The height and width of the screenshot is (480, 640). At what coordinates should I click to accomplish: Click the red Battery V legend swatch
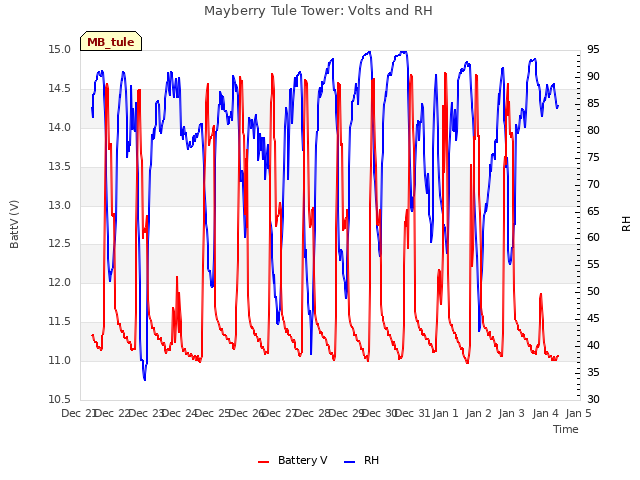[x=264, y=462]
